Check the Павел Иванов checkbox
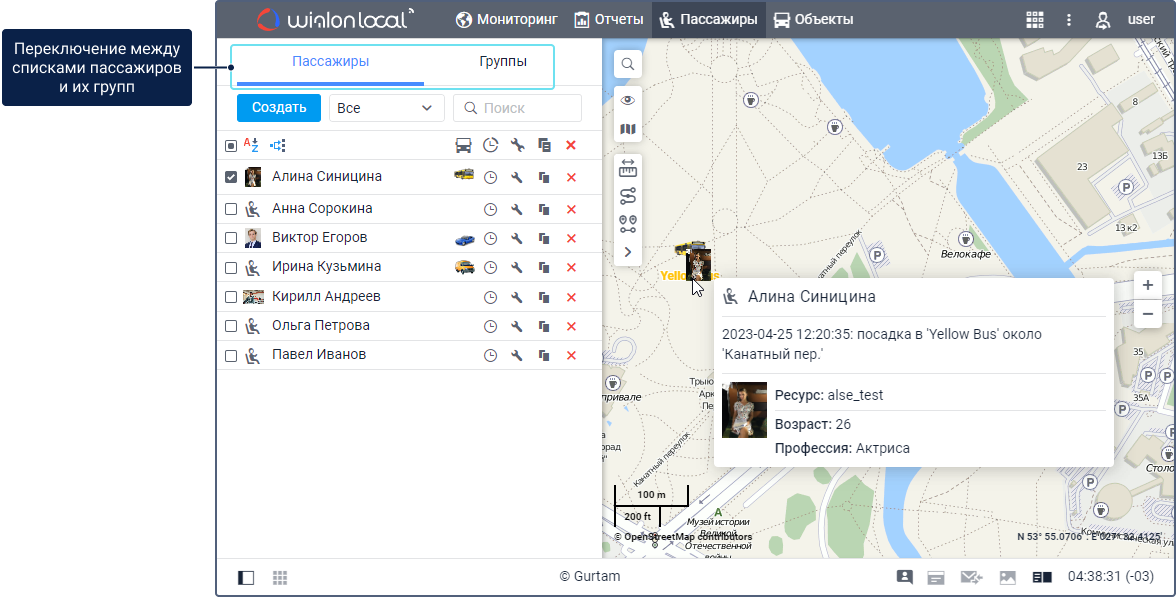Screen dimensions: 1176x597 coord(231,355)
